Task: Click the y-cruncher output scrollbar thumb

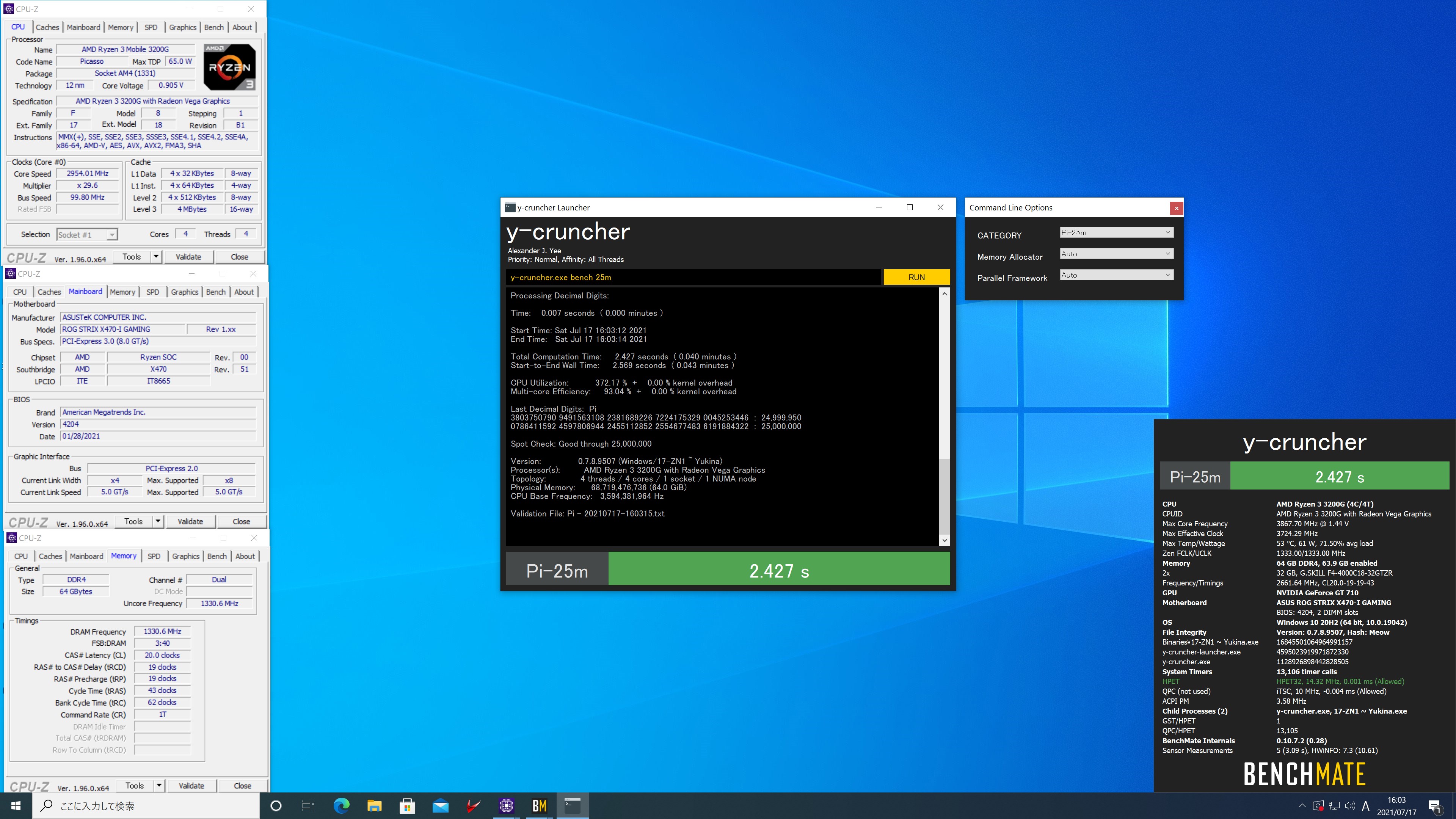Action: (944, 496)
